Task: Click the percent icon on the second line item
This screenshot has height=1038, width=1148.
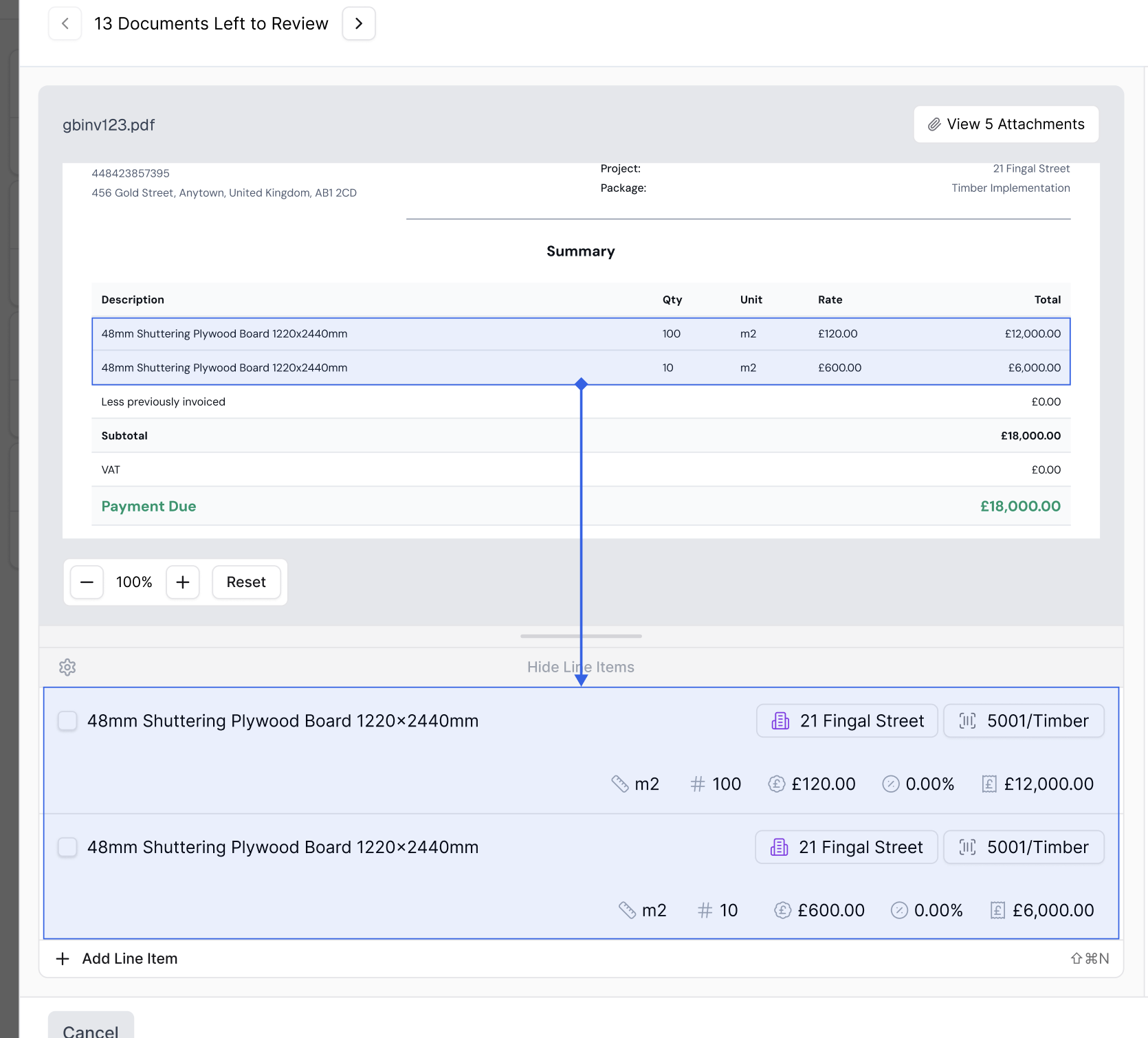Action: click(x=899, y=911)
